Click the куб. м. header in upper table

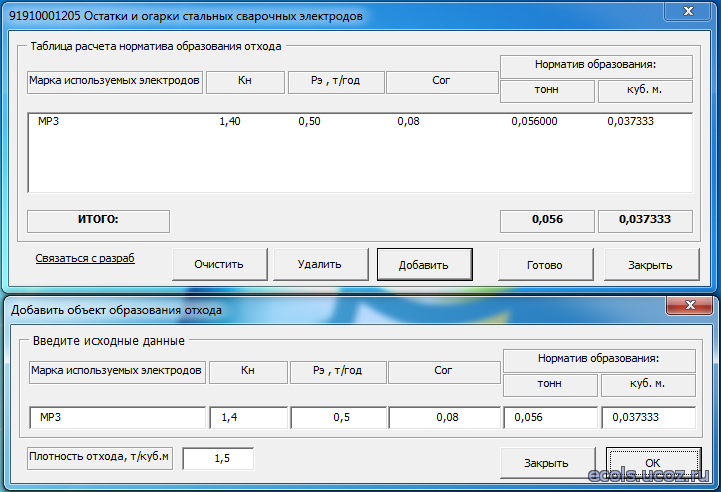point(645,91)
